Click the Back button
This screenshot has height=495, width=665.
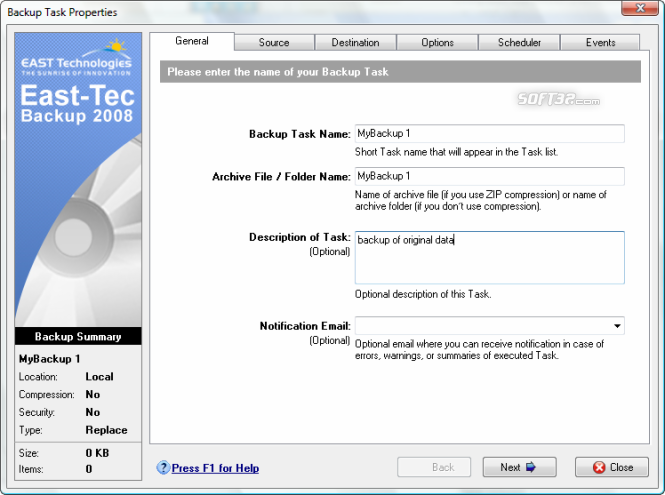pyautogui.click(x=434, y=467)
